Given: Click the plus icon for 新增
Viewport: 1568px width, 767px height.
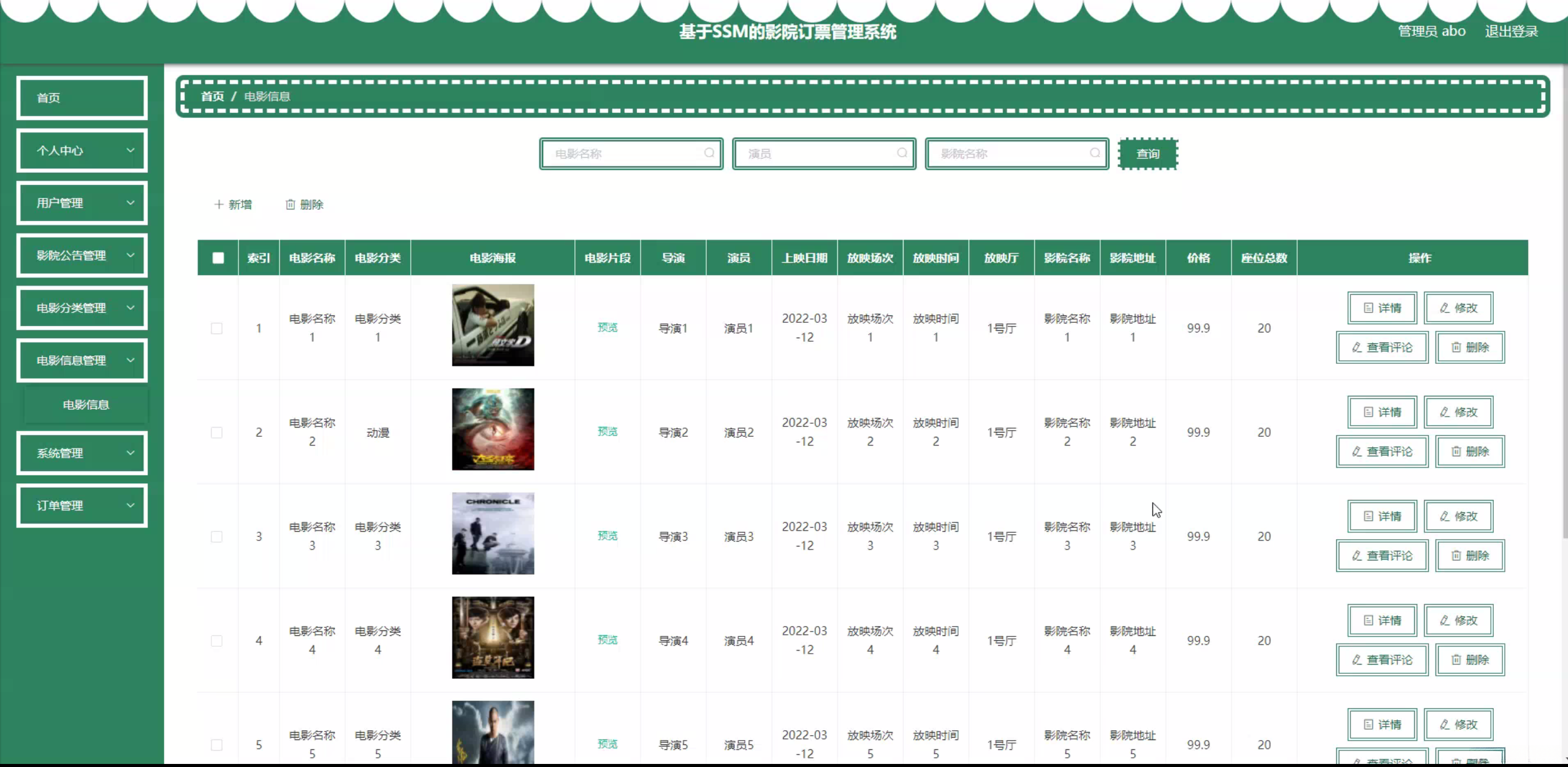Looking at the screenshot, I should click(218, 205).
